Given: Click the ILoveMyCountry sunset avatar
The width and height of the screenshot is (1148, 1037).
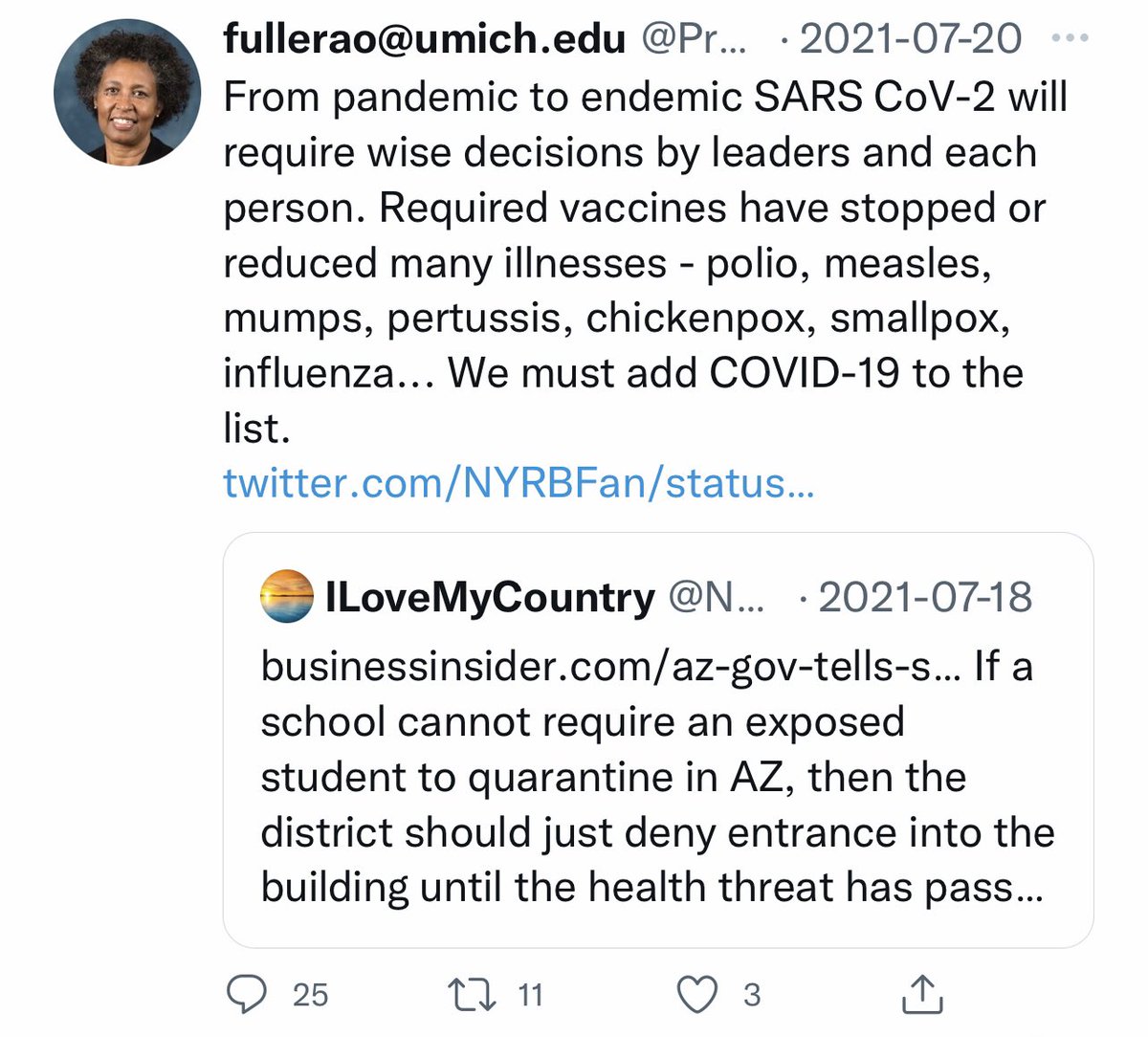Looking at the screenshot, I should click(286, 597).
